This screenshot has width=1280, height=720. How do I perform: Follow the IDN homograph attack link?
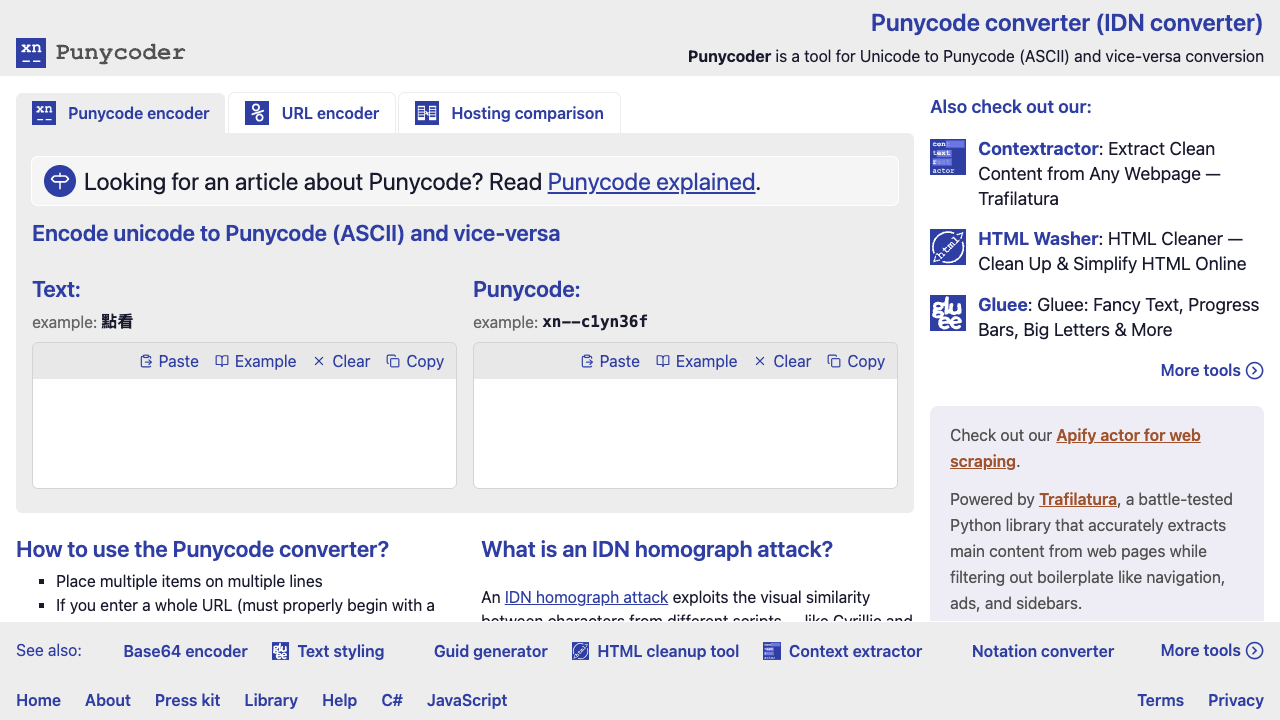[x=586, y=597]
